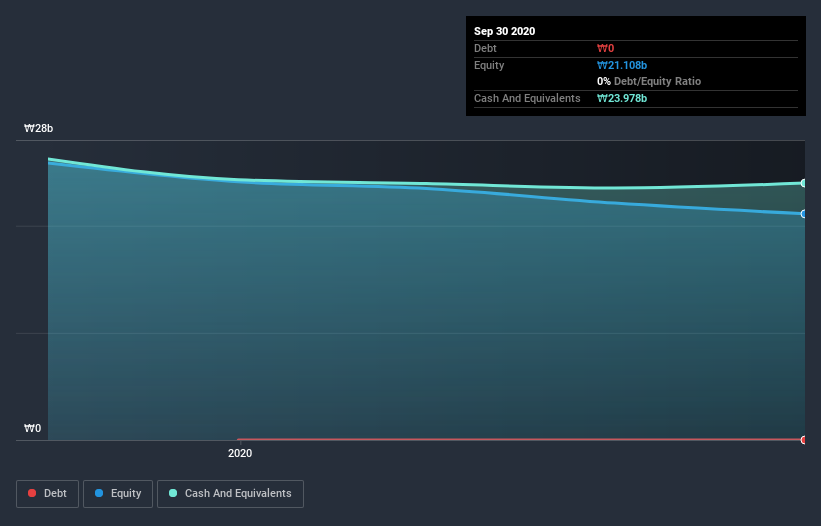The width and height of the screenshot is (821, 526).
Task: Toggle the Cash And Equivalents legend button
Action: pyautogui.click(x=230, y=494)
